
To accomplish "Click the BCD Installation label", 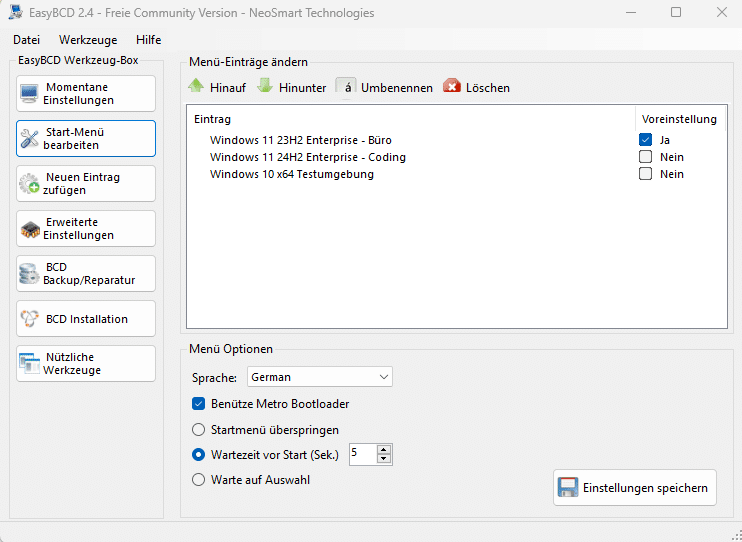I will (x=87, y=319).
